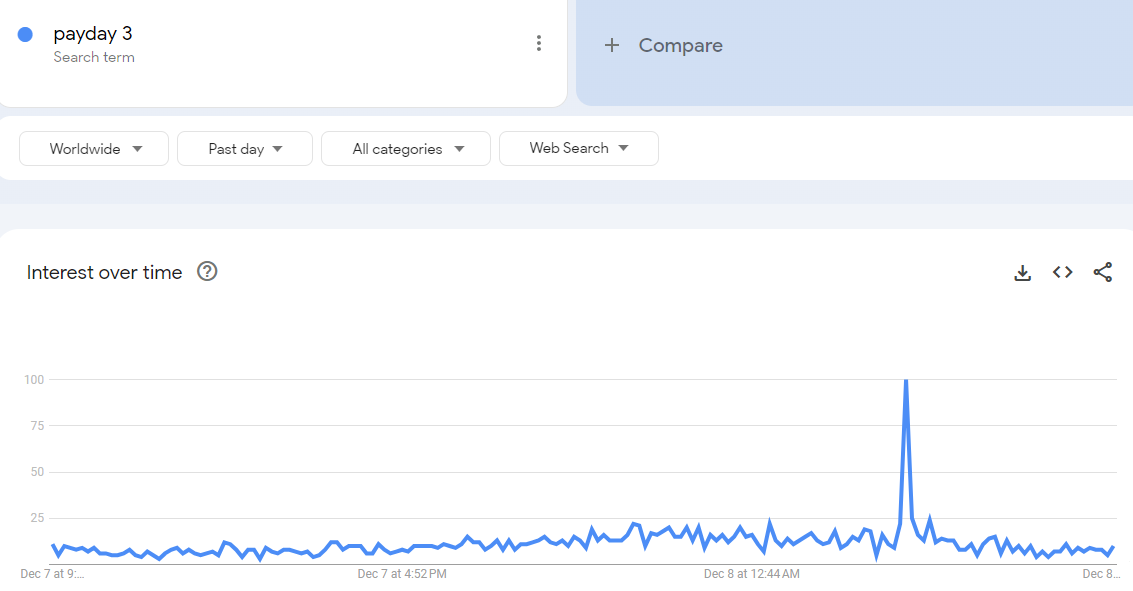Download the interest over time data as CSV

tap(1022, 272)
